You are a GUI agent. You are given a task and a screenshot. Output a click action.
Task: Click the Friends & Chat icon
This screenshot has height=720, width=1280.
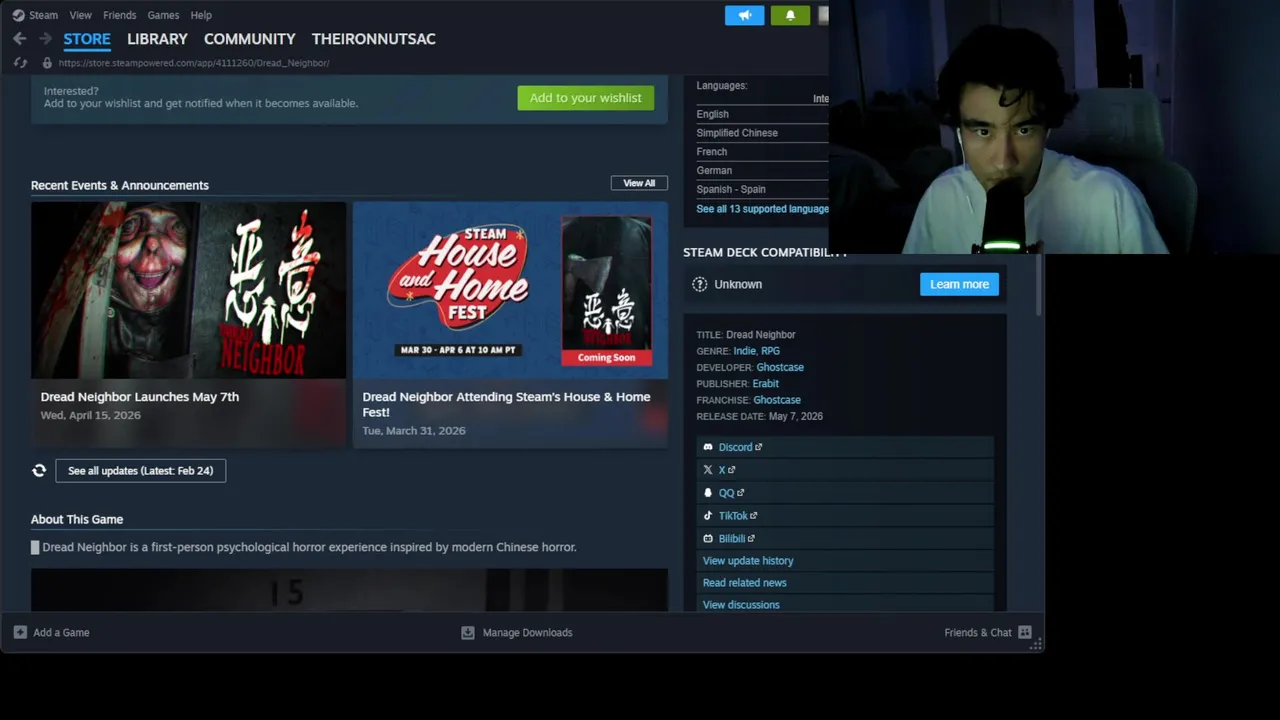(x=1025, y=632)
